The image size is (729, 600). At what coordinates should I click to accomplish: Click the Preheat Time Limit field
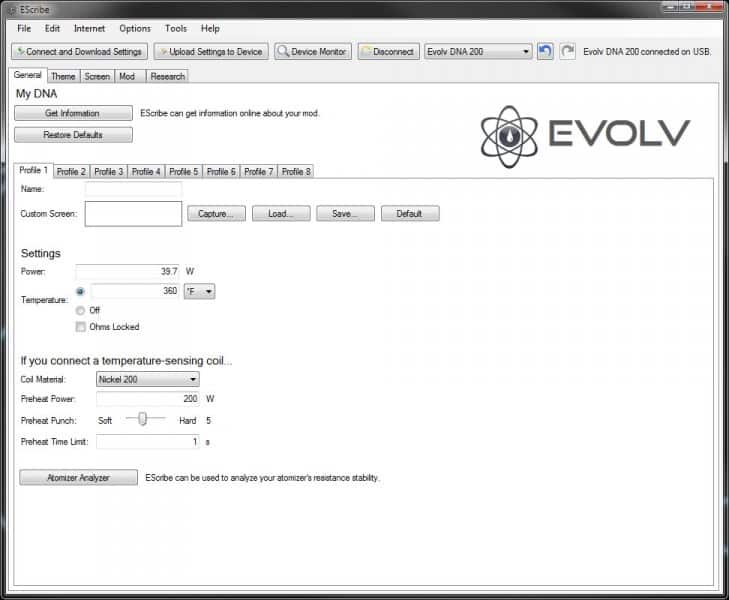pyautogui.click(x=148, y=442)
